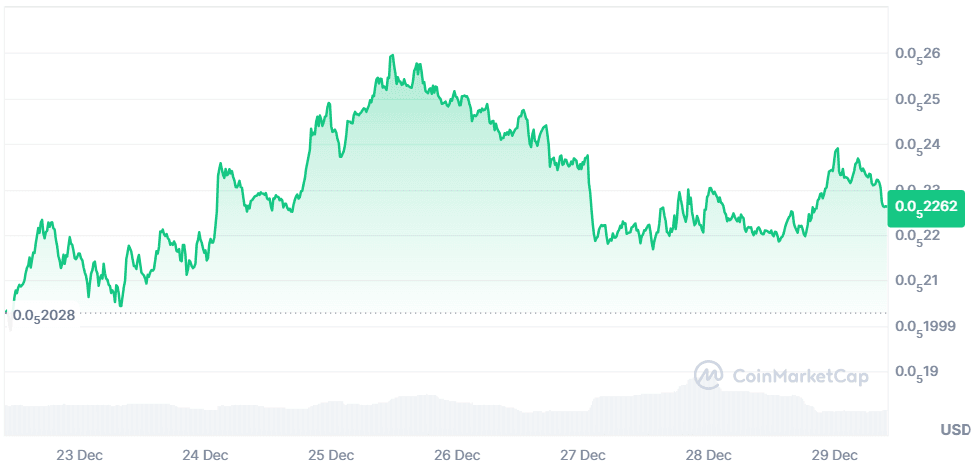This screenshot has height=463, width=972.
Task: Click the green current price badge 0.0₅2262
Action: pyautogui.click(x=927, y=207)
